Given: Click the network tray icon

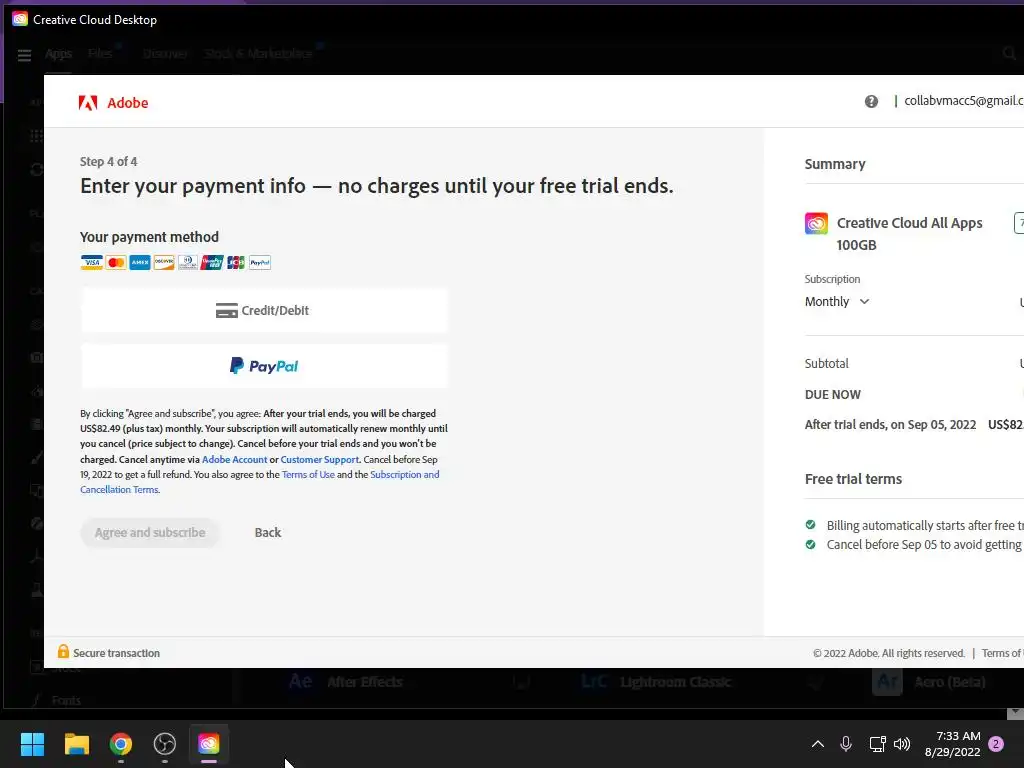Looking at the screenshot, I should pyautogui.click(x=877, y=744).
